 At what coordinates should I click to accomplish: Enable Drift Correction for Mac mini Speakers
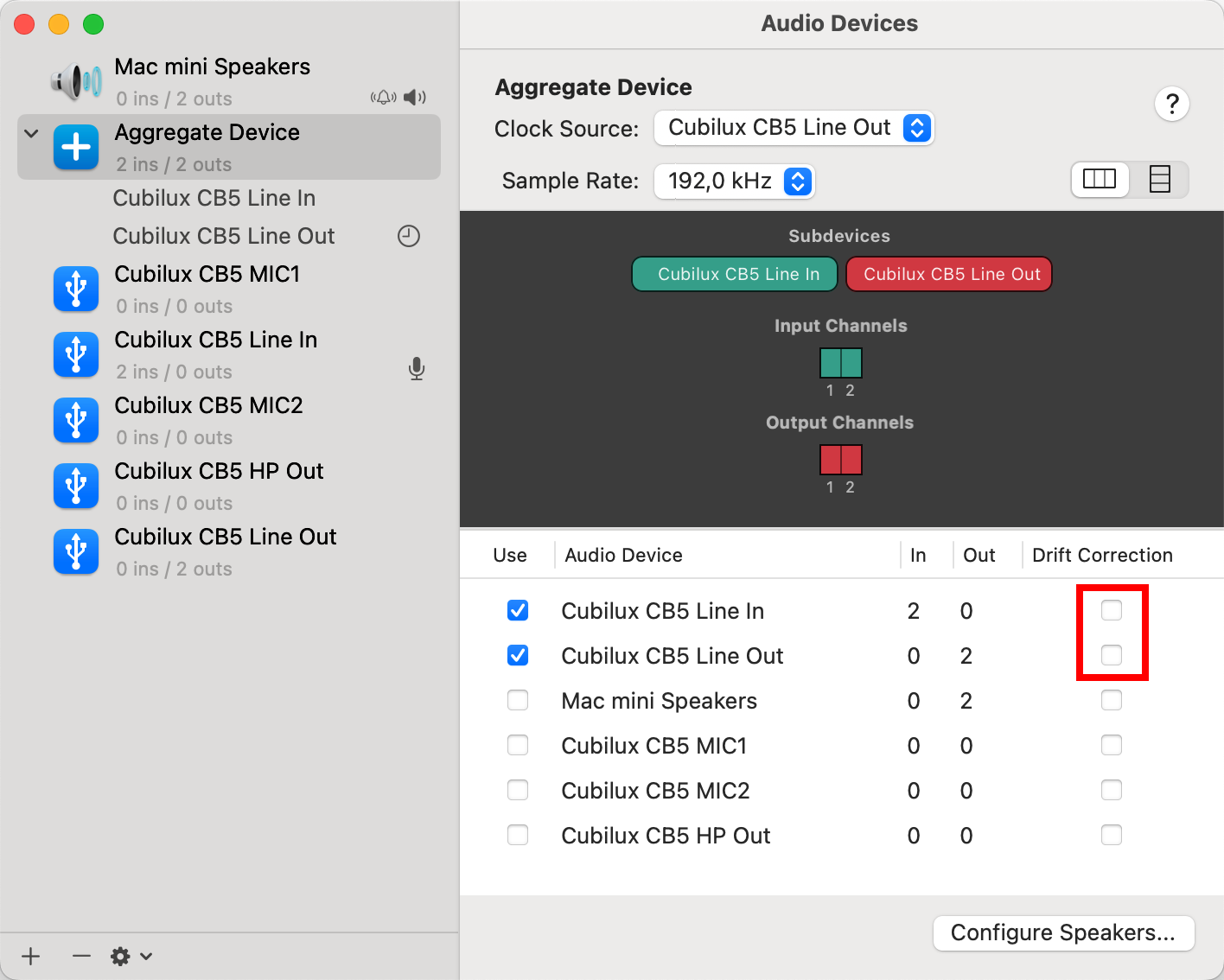(x=1112, y=700)
